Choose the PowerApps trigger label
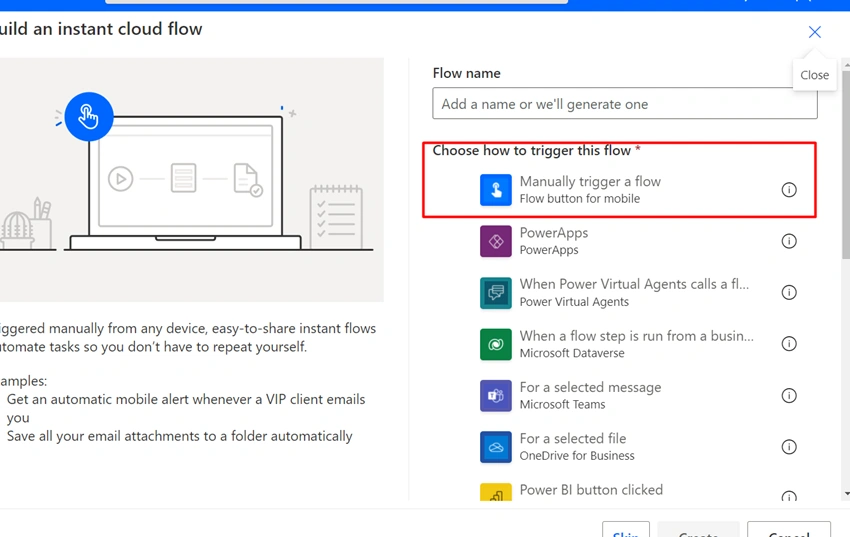Image resolution: width=850 pixels, height=537 pixels. pos(553,233)
